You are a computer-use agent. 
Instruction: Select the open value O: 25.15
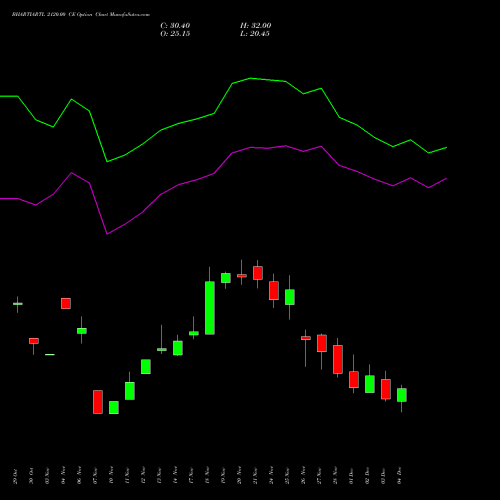[175, 34]
